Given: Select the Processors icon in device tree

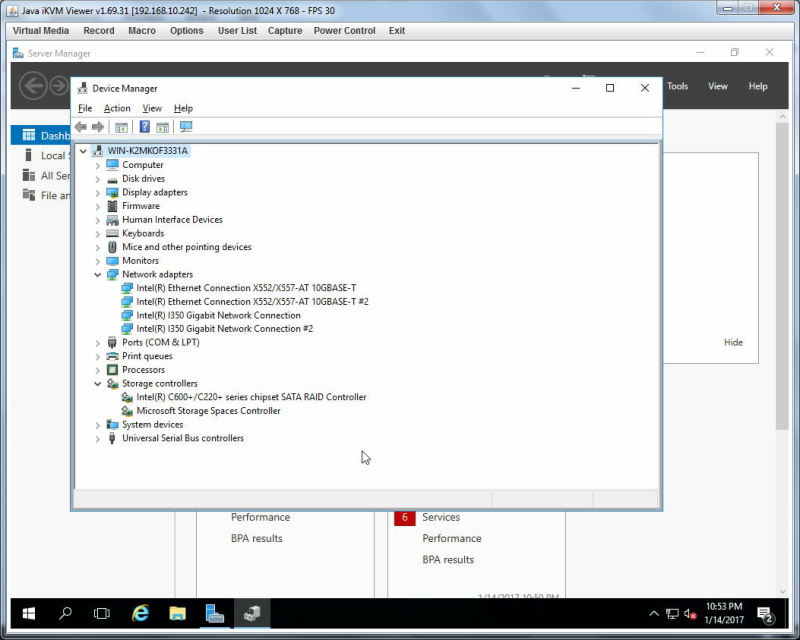Looking at the screenshot, I should (112, 370).
